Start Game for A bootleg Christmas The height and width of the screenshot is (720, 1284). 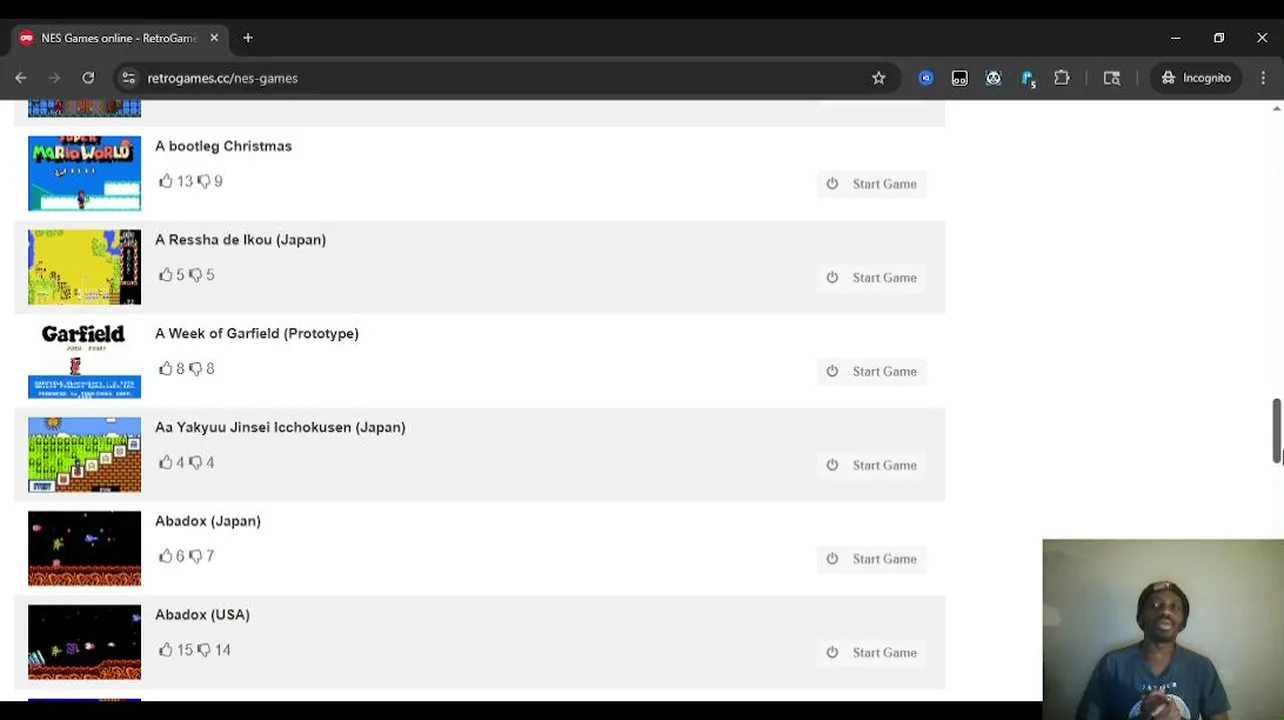pyautogui.click(x=872, y=184)
